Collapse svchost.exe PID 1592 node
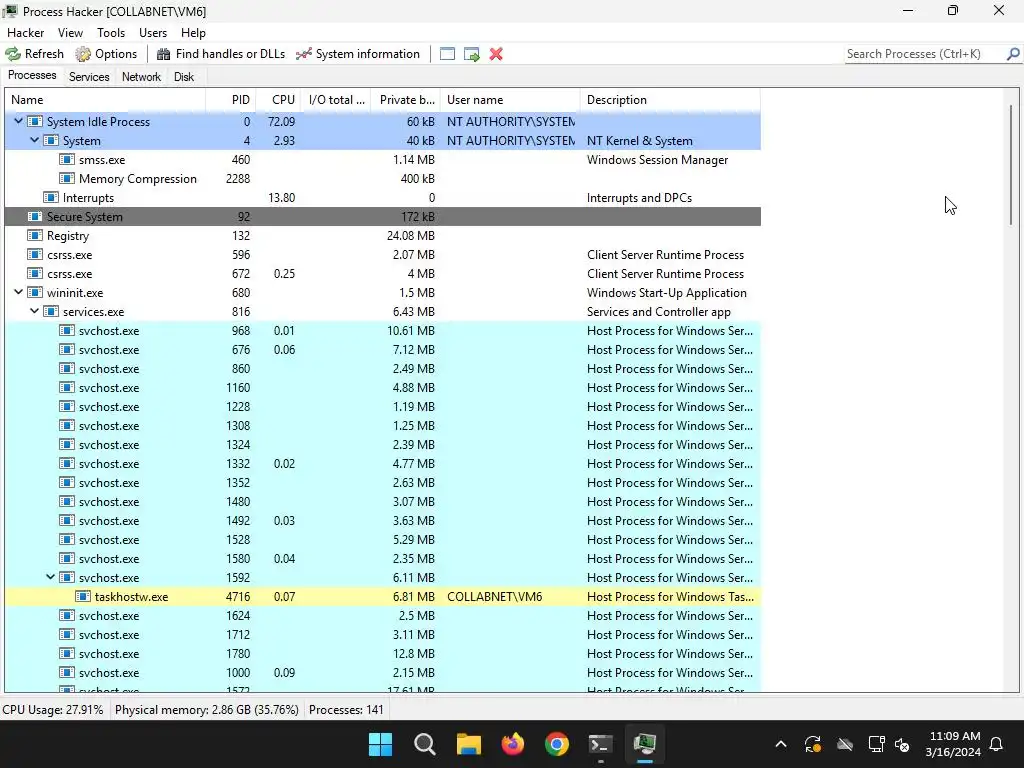Viewport: 1024px width, 768px height. (50, 577)
